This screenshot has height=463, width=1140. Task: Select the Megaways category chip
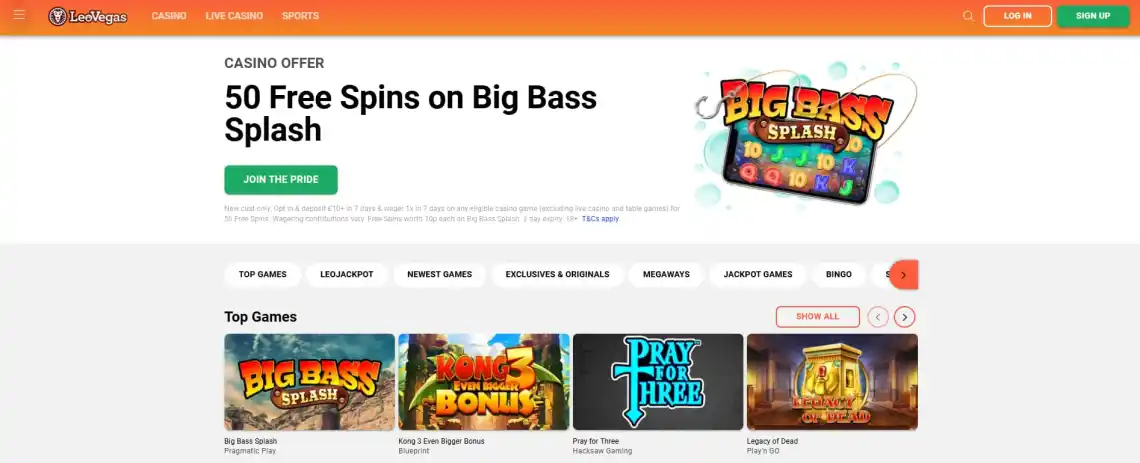[x=666, y=275]
